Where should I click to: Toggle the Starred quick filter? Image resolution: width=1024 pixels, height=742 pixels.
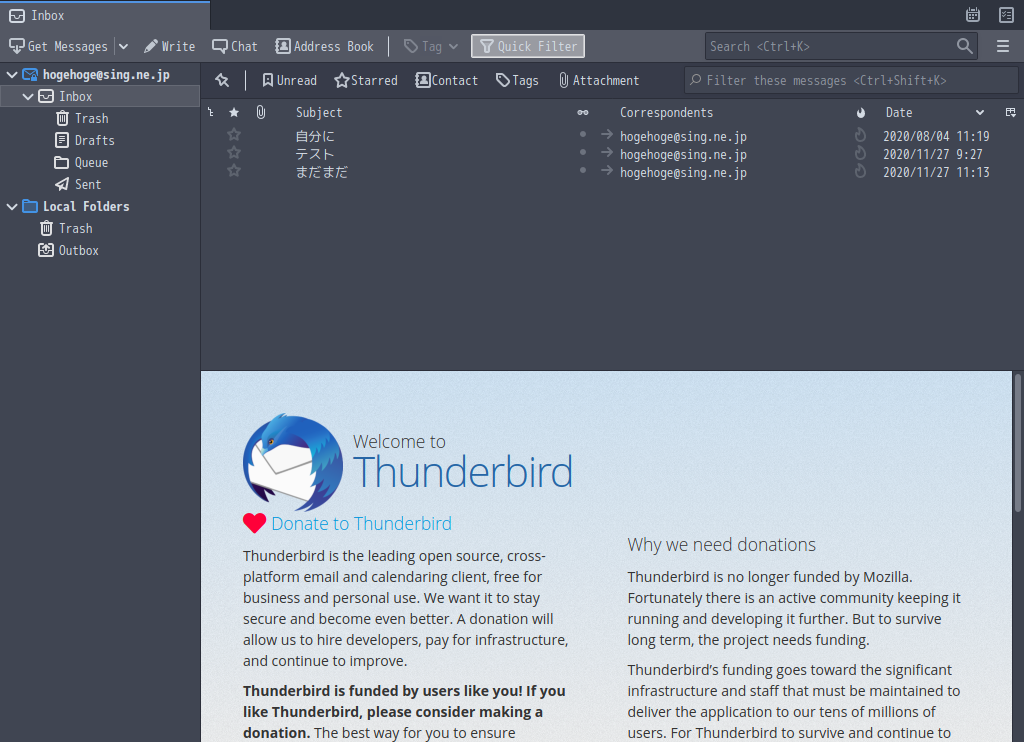click(x=366, y=80)
